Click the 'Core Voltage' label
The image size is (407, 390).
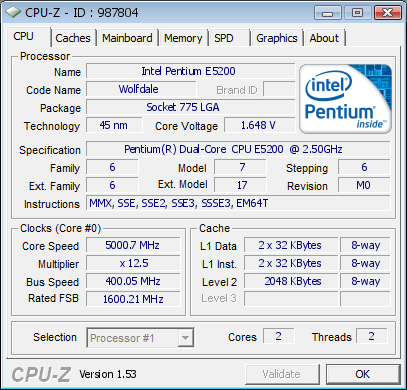coord(186,126)
